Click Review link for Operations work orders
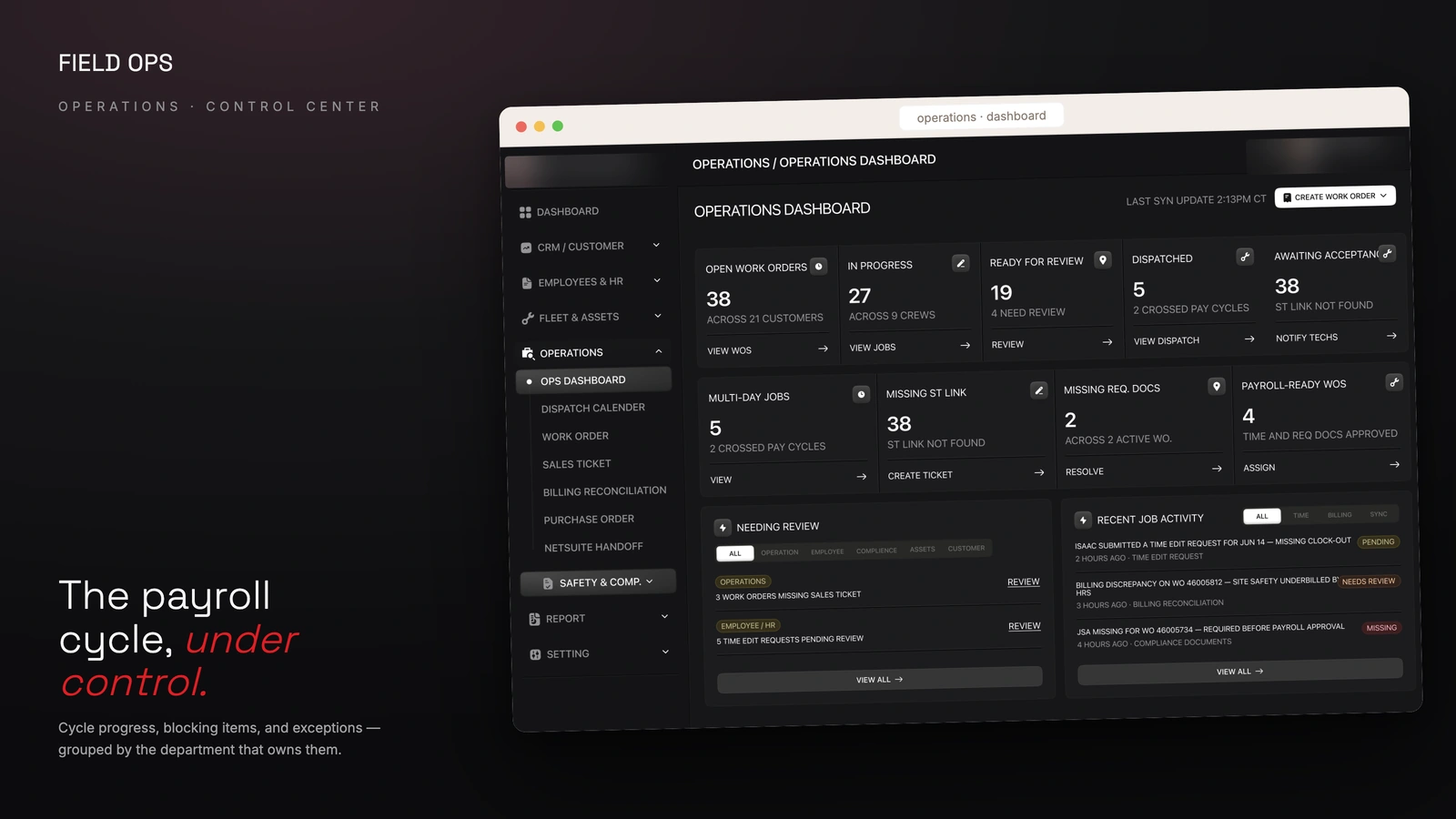The height and width of the screenshot is (819, 1456). click(1024, 582)
